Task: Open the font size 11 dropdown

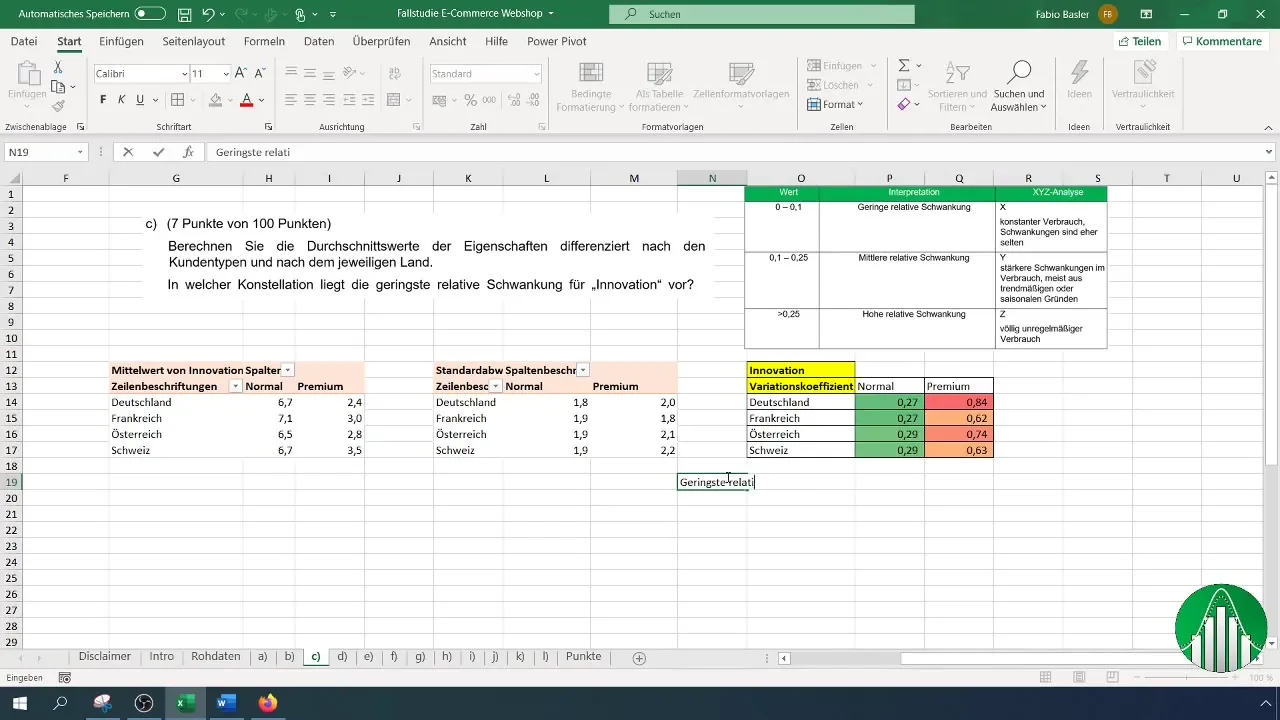Action: (x=225, y=74)
